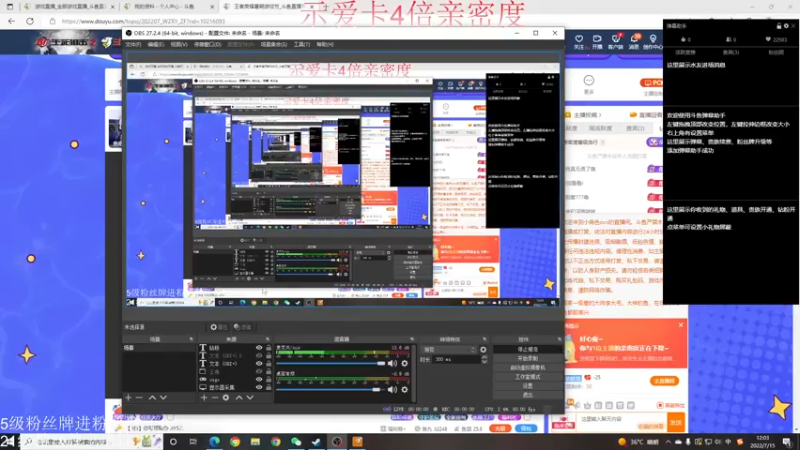This screenshot has height=450, width=800.
Task: Open the 文件(F) menu in OBS
Action: [x=133, y=45]
